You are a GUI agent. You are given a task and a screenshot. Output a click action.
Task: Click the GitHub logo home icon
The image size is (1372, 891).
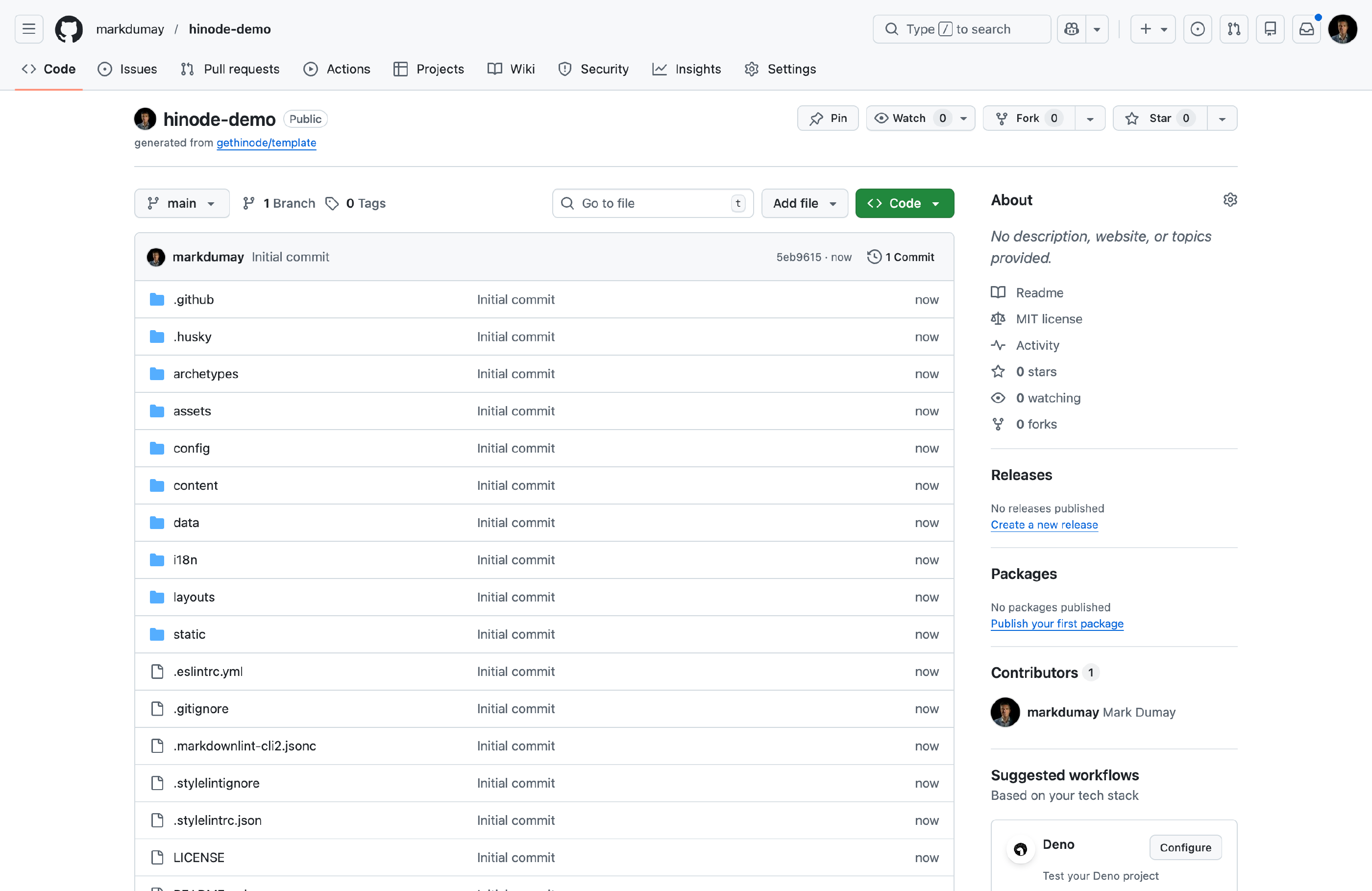pos(69,29)
